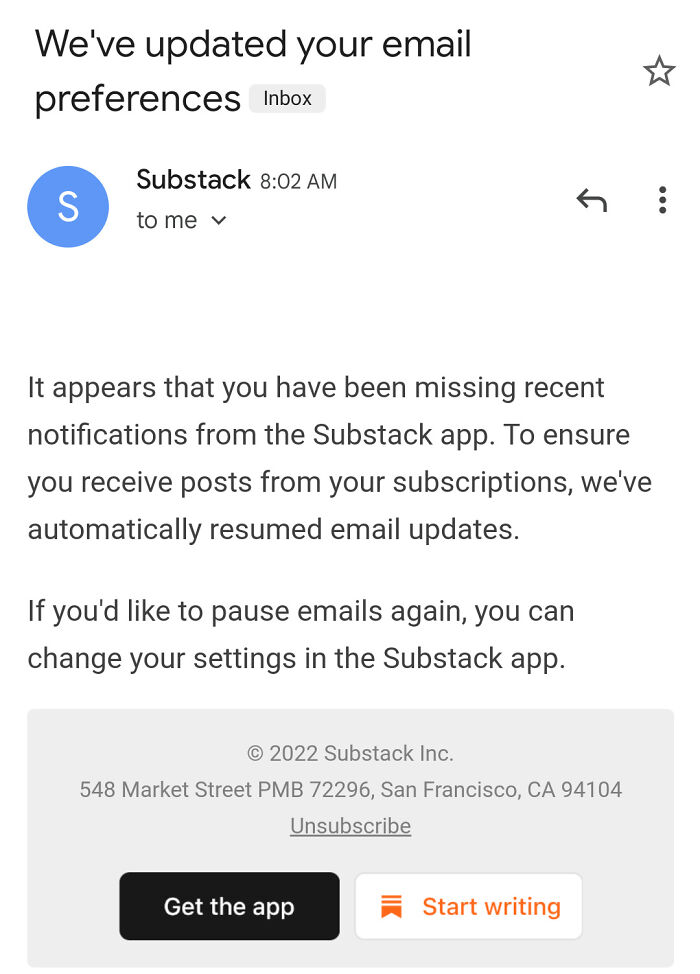
Task: Click the copyright 2022 Substack Inc text
Action: [350, 753]
